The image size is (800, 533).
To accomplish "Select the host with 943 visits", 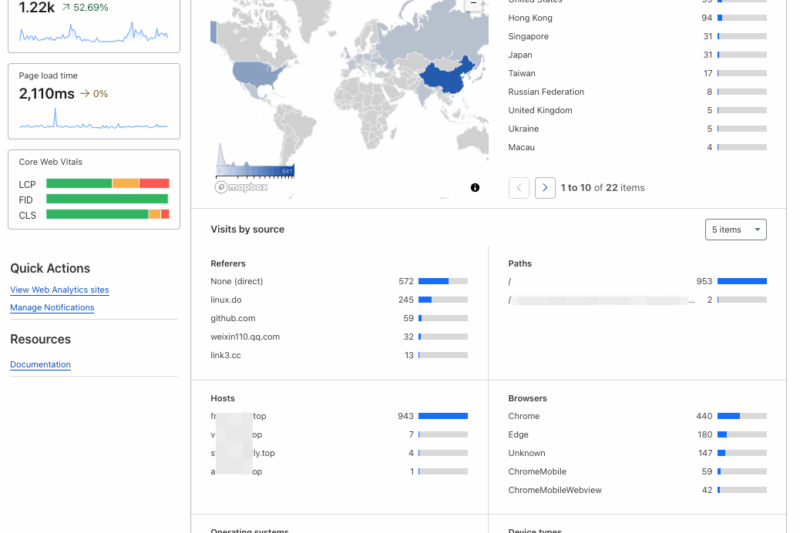I will [x=339, y=416].
